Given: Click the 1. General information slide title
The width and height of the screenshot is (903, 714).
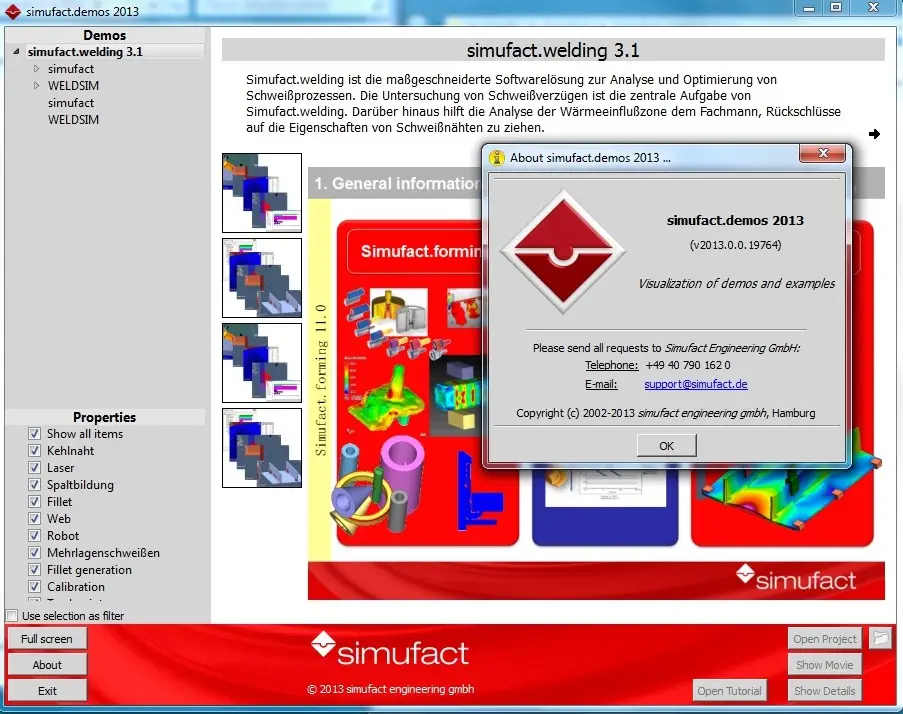Looking at the screenshot, I should coord(397,184).
